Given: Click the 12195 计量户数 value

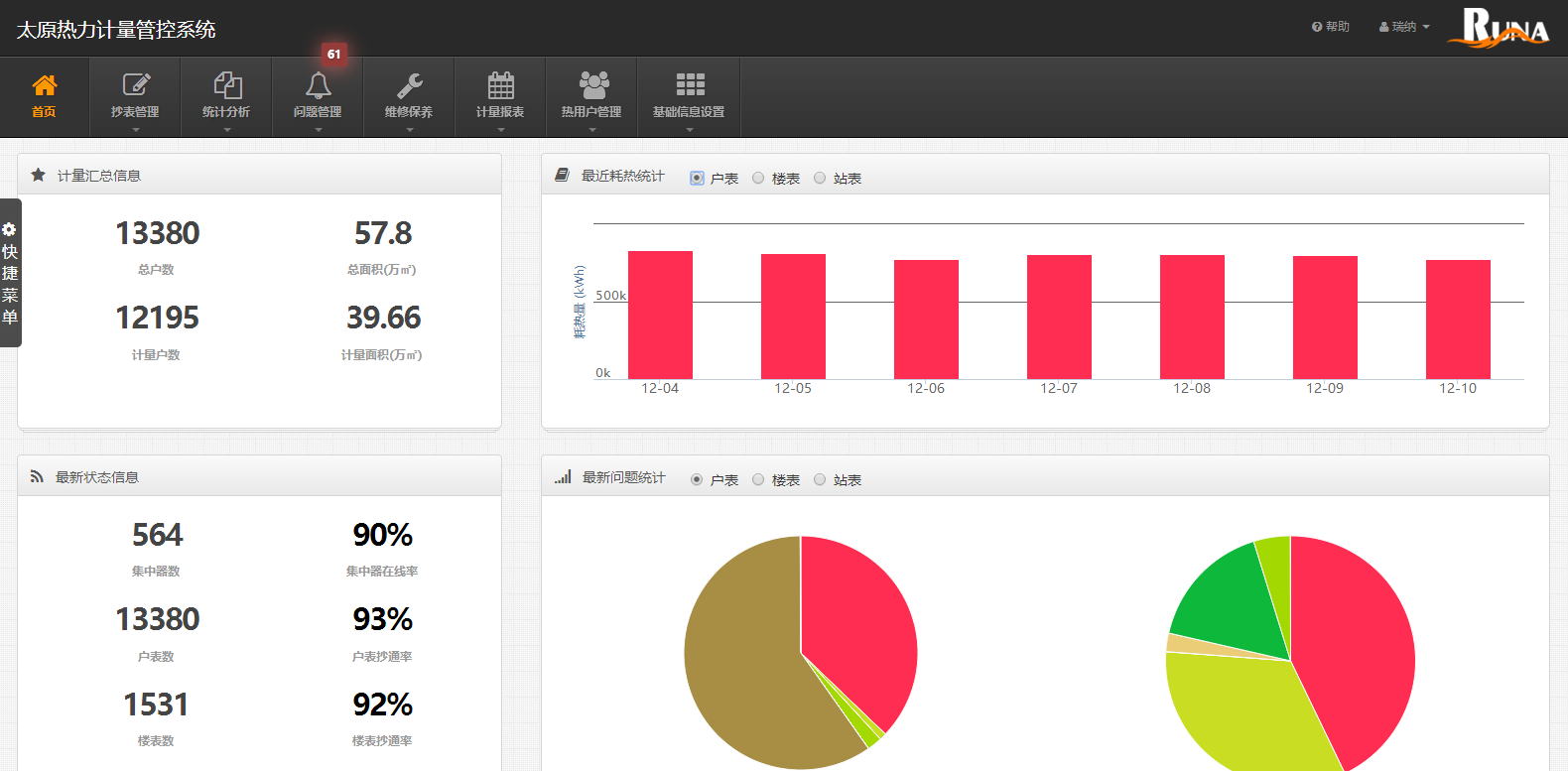Looking at the screenshot, I should pos(157,318).
